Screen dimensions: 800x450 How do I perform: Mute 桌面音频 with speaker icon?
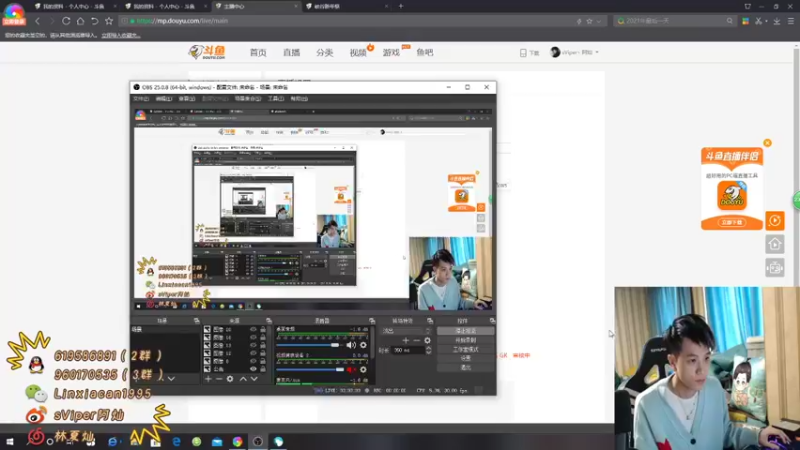(351, 345)
